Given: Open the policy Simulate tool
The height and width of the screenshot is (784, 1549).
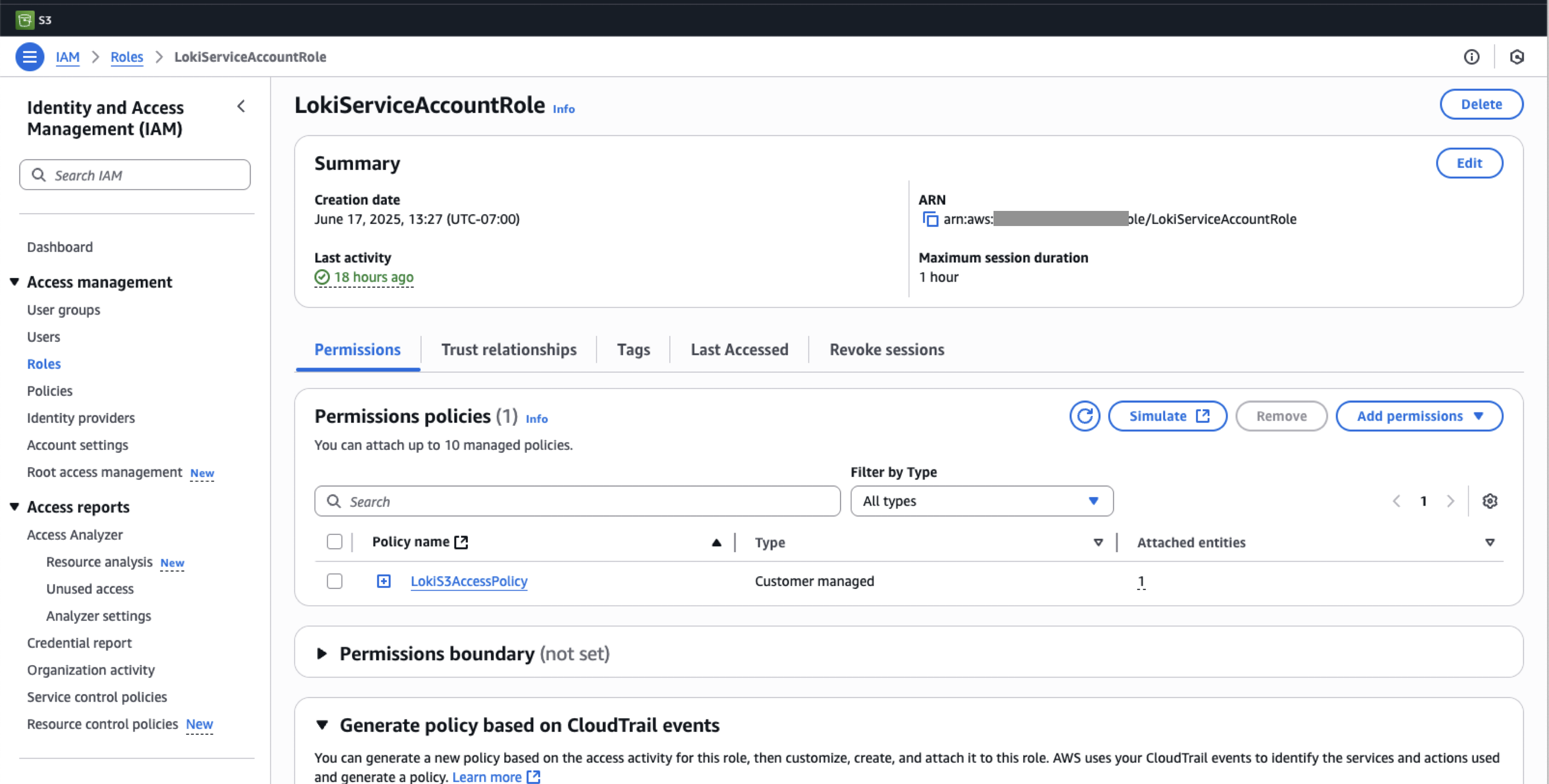Looking at the screenshot, I should [1167, 416].
